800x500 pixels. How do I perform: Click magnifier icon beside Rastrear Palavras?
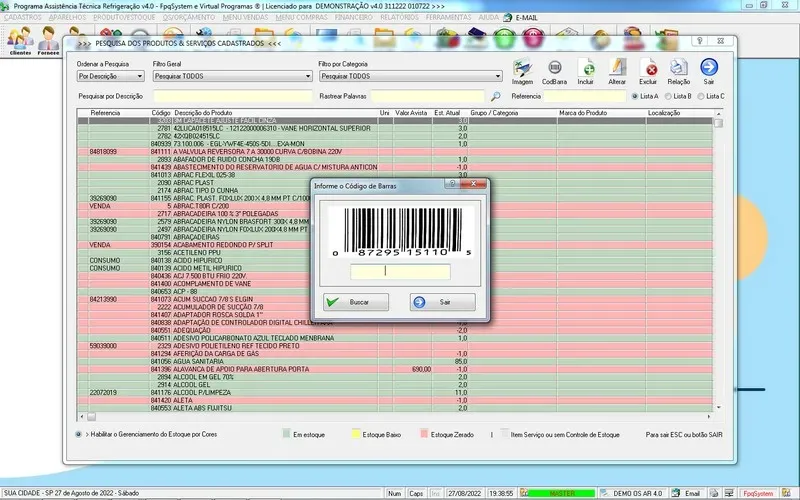pos(495,96)
